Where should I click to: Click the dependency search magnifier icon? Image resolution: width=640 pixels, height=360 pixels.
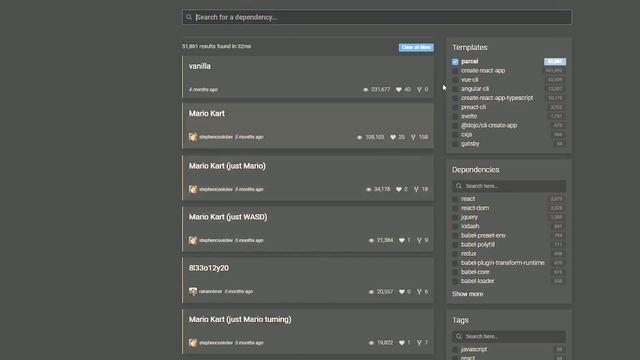point(189,17)
